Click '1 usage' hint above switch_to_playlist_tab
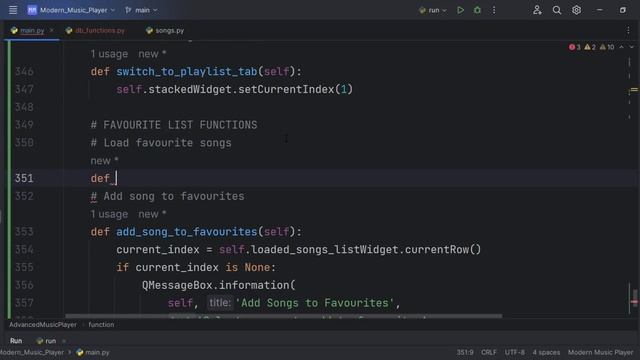The image size is (640, 360). click(x=109, y=54)
